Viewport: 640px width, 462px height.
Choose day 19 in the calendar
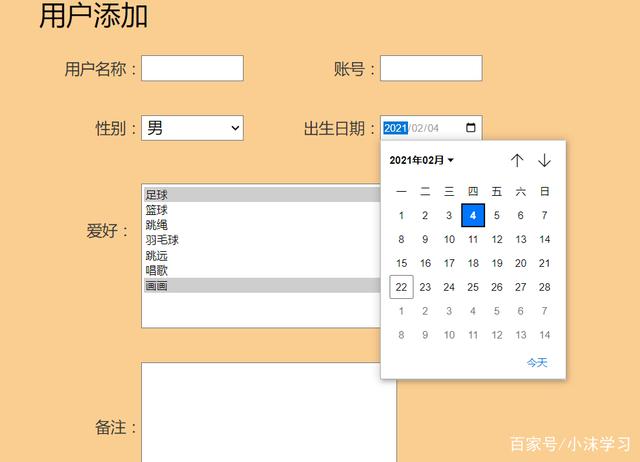(x=497, y=263)
